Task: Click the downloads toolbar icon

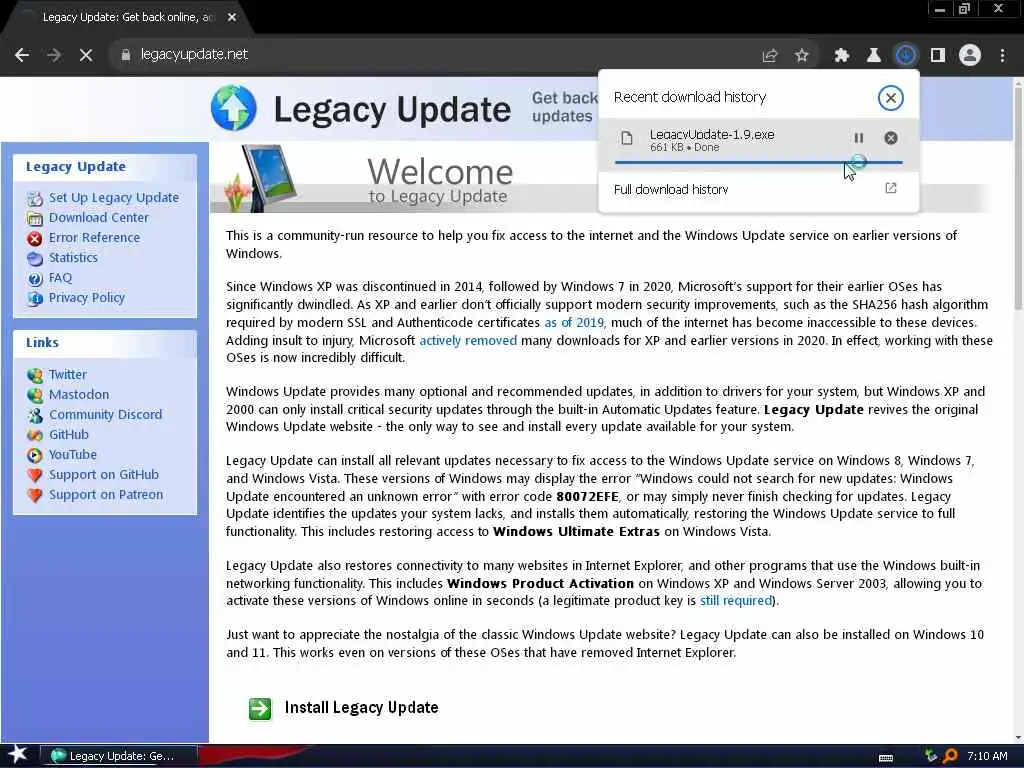Action: pos(905,56)
